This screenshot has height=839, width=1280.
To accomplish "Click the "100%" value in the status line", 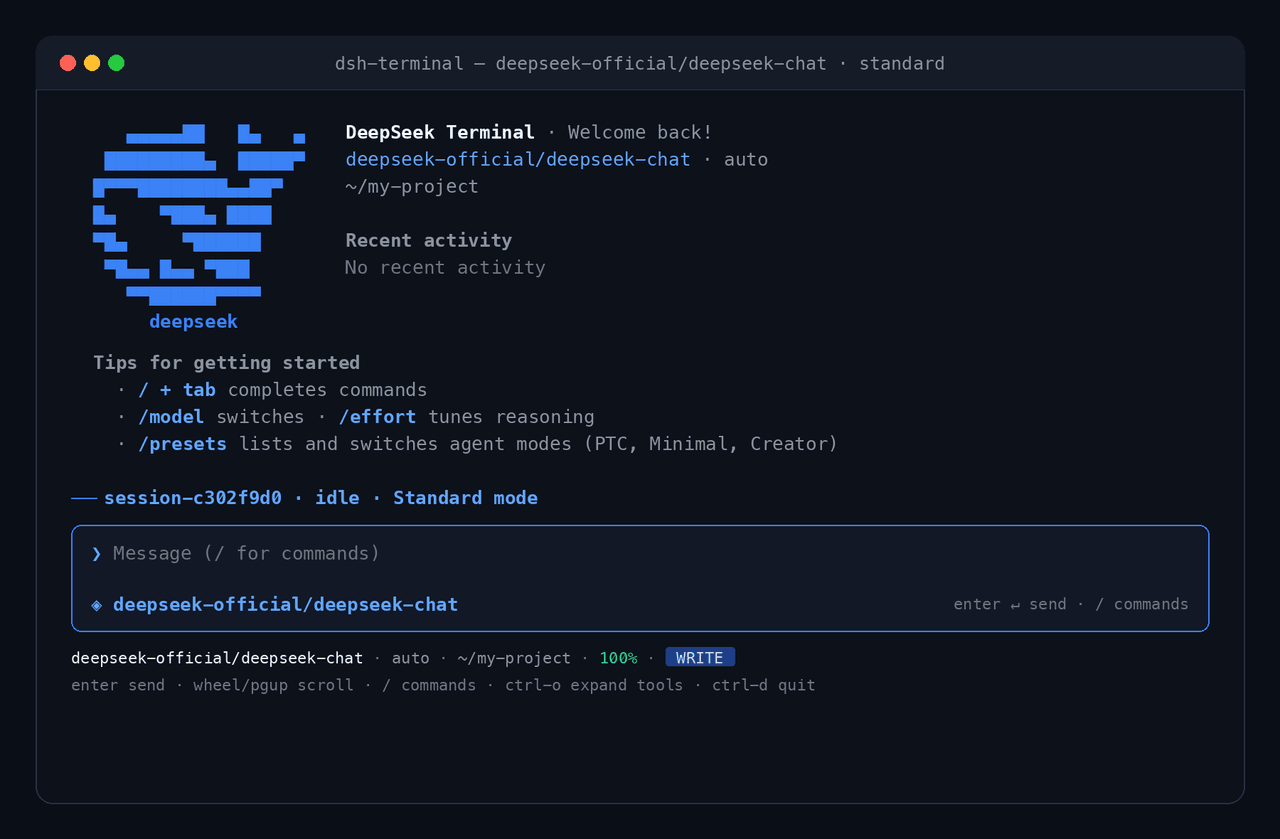I will 618,658.
